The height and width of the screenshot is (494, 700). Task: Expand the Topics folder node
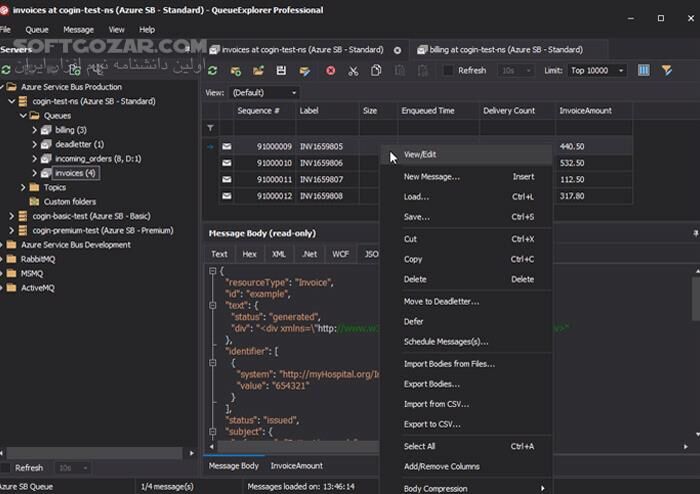tap(23, 187)
